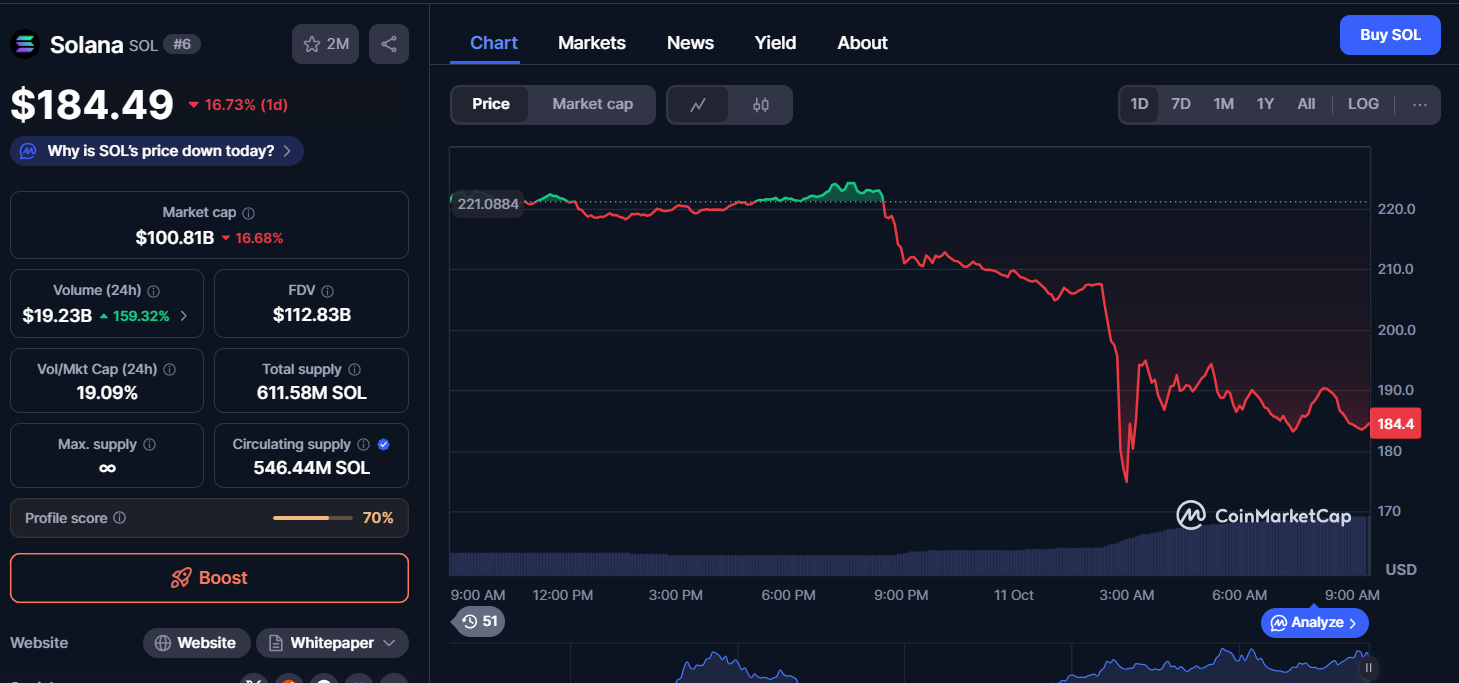Switch to line chart view icon
The height and width of the screenshot is (683, 1459).
click(698, 105)
